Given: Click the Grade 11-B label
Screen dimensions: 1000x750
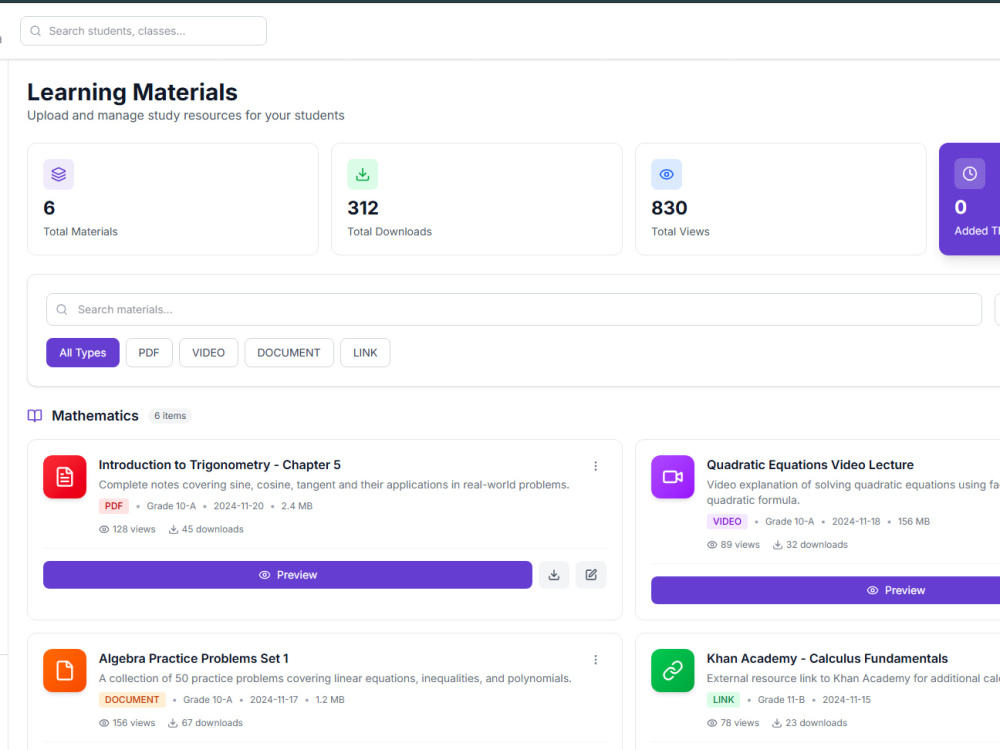Looking at the screenshot, I should (x=781, y=700).
